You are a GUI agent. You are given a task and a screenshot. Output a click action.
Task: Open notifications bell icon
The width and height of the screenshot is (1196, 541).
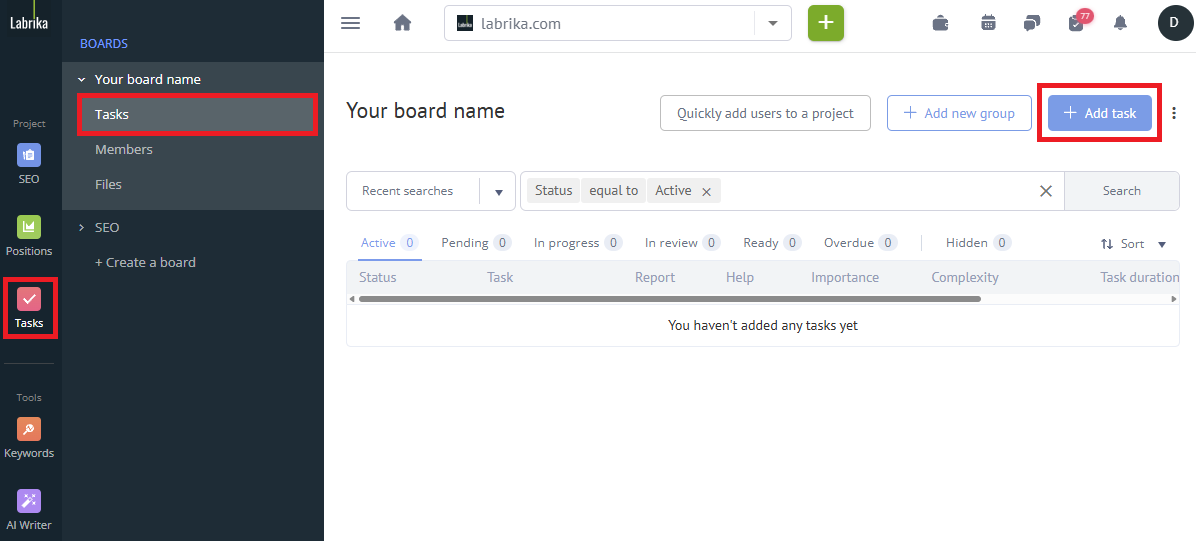pyautogui.click(x=1120, y=23)
